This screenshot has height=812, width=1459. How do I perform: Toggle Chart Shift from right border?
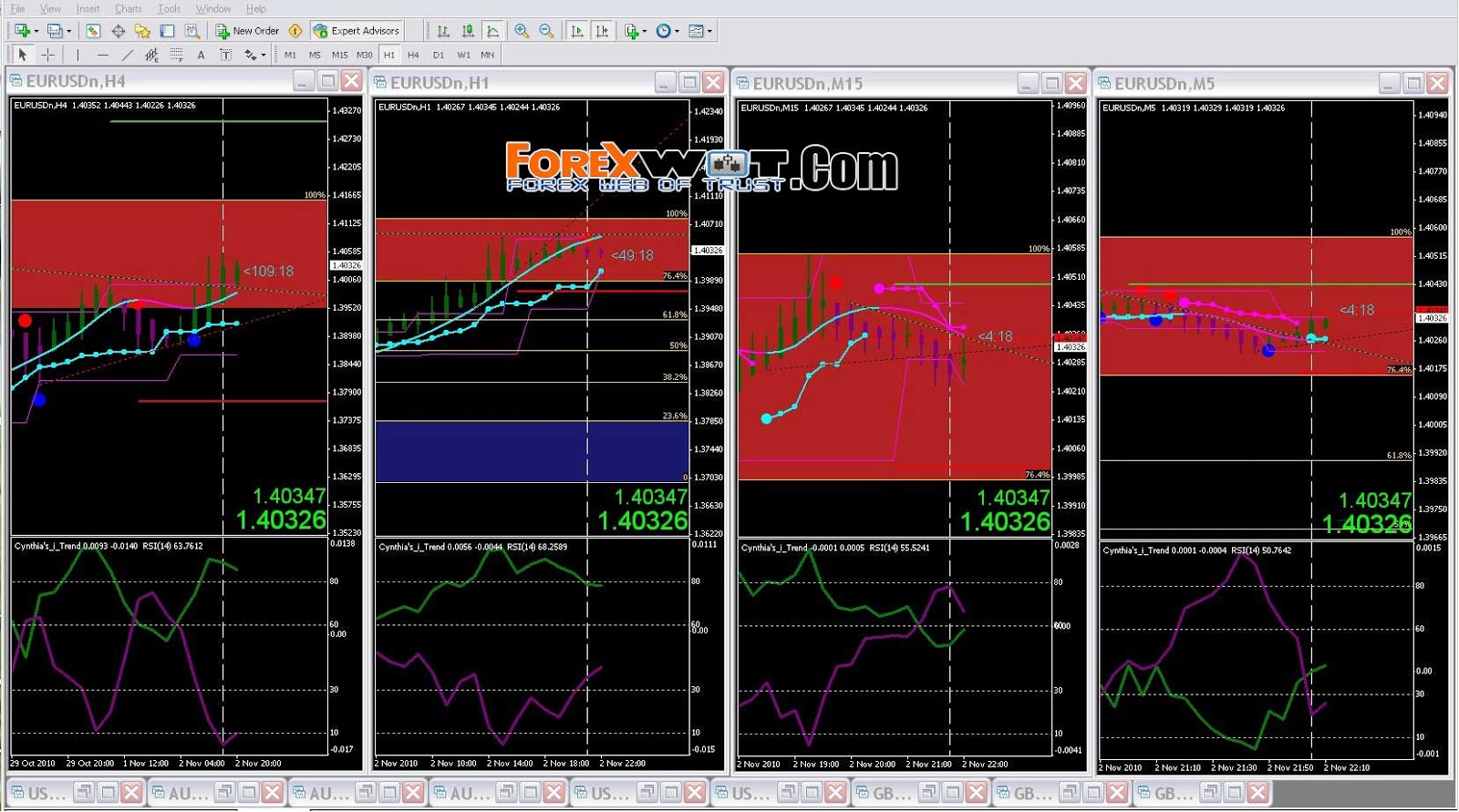click(601, 31)
